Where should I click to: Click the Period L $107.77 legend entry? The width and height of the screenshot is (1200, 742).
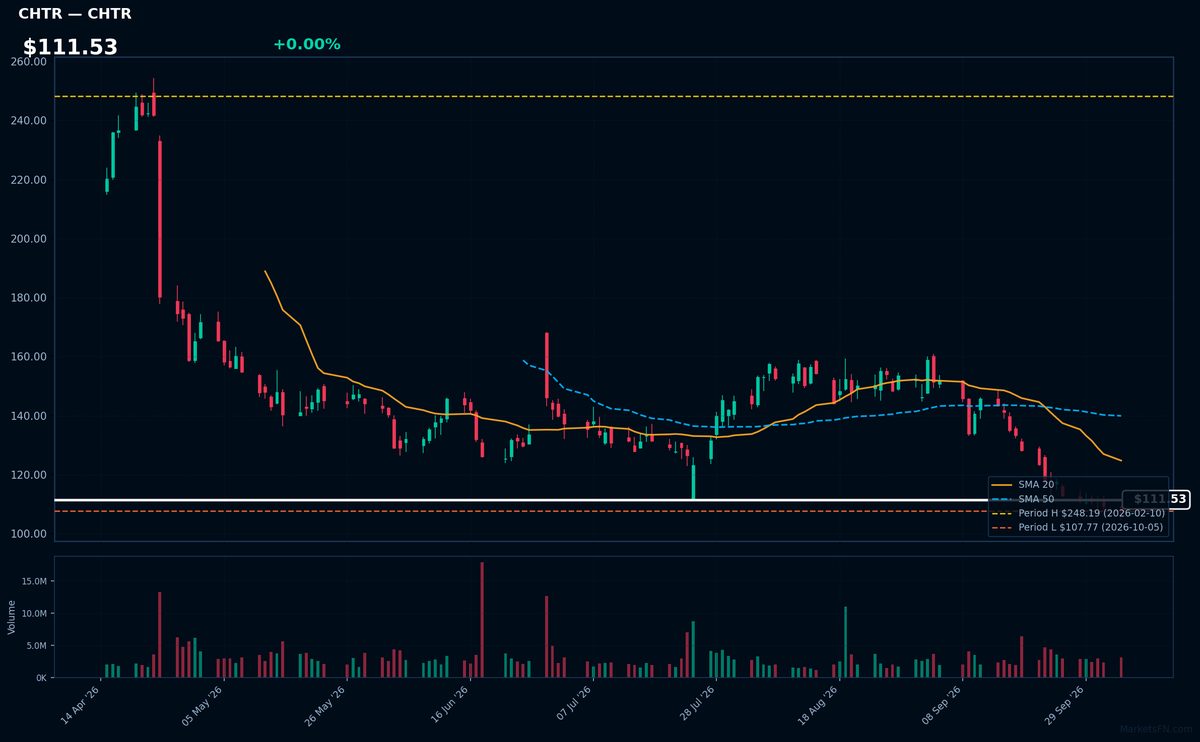[x=1078, y=527]
